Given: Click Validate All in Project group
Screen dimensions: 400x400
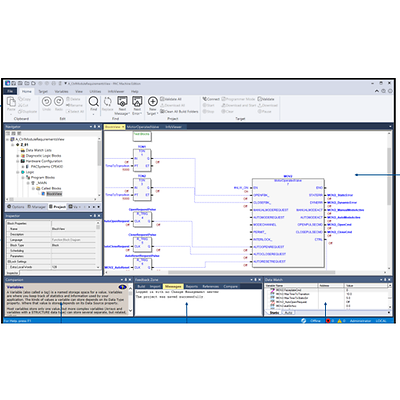Looking at the screenshot, I should tap(171, 99).
